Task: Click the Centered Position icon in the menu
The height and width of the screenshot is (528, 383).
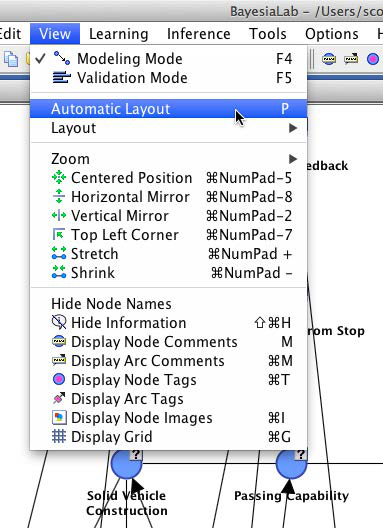Action: (59, 177)
